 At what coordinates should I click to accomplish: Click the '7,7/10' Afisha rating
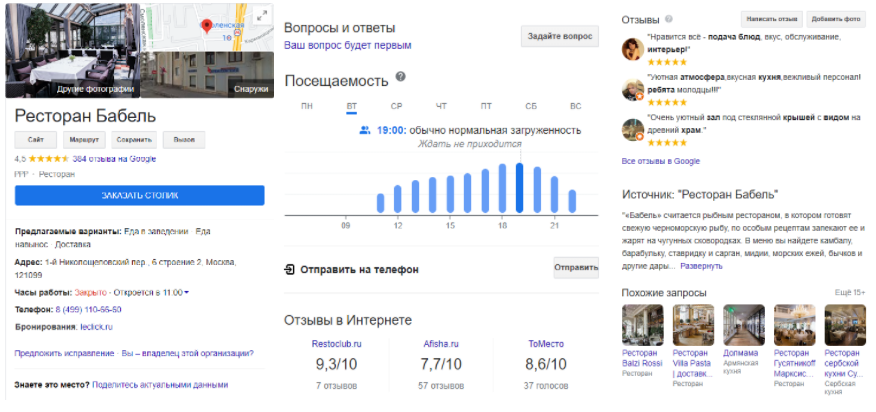pos(441,364)
